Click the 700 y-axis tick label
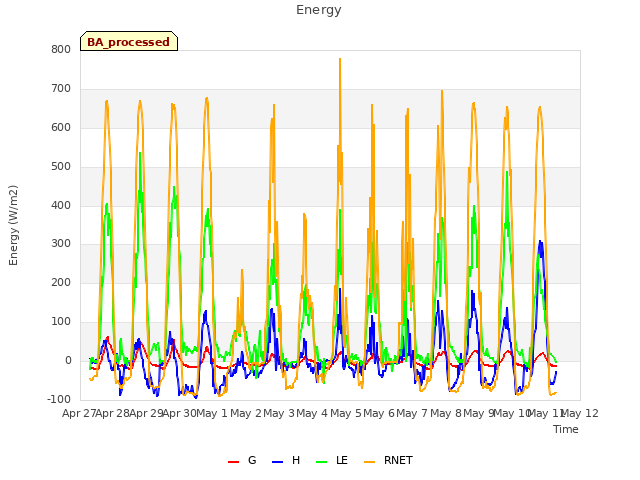 (x=61, y=89)
